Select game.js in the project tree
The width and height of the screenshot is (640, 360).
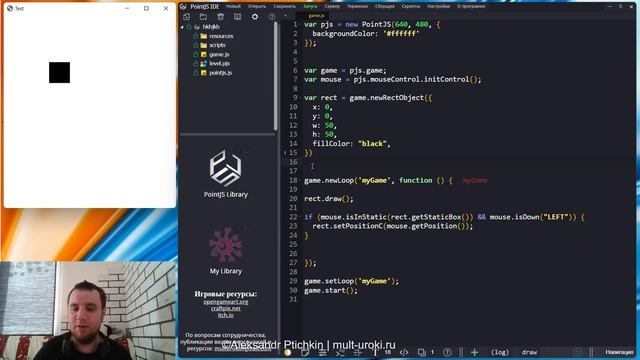click(219, 54)
